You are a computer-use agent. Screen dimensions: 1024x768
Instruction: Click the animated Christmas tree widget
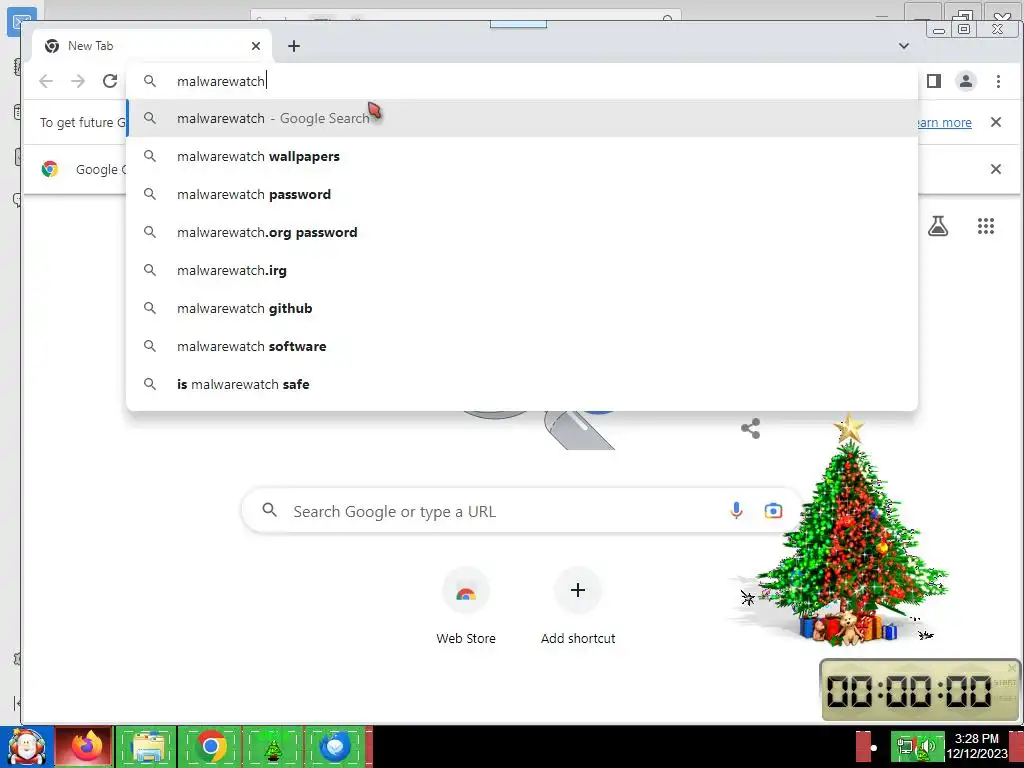pos(848,529)
